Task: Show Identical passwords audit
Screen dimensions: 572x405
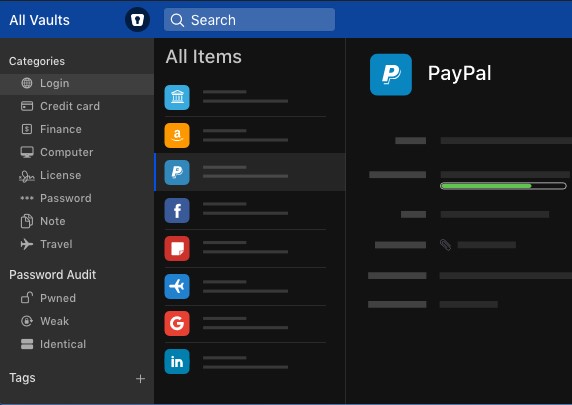Action: tap(77, 344)
